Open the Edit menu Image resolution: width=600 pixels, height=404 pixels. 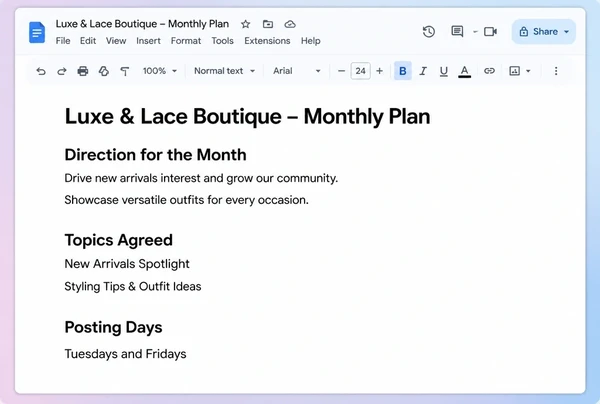coord(88,41)
